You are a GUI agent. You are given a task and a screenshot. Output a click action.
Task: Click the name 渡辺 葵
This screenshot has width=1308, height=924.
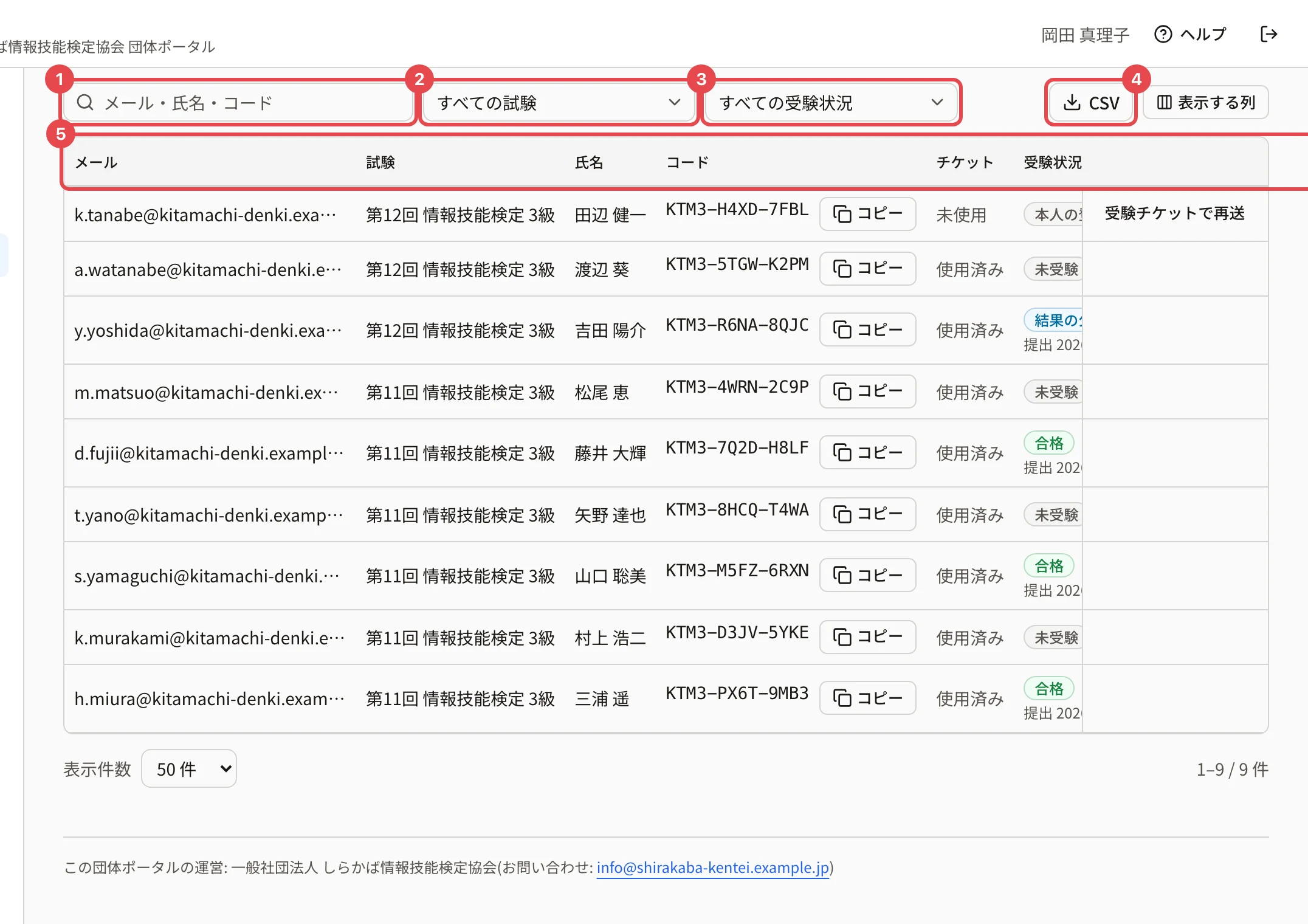pos(602,270)
